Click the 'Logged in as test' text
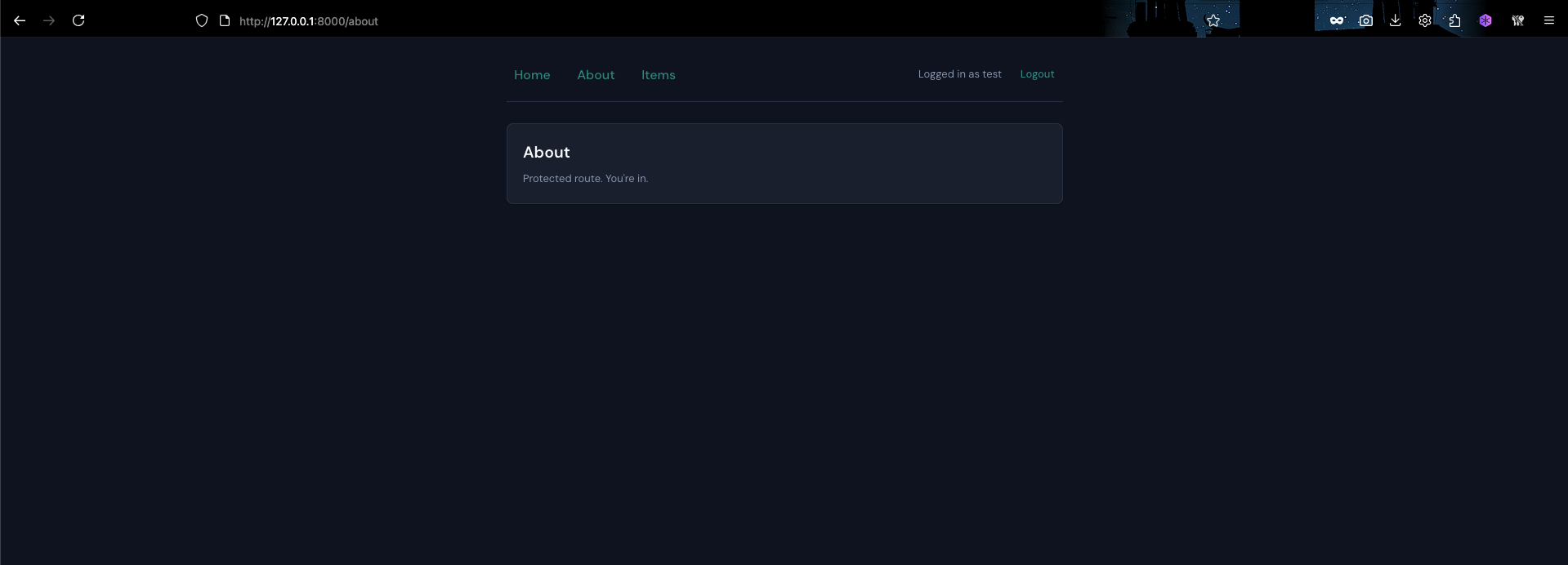This screenshot has height=565, width=1568. (x=959, y=74)
